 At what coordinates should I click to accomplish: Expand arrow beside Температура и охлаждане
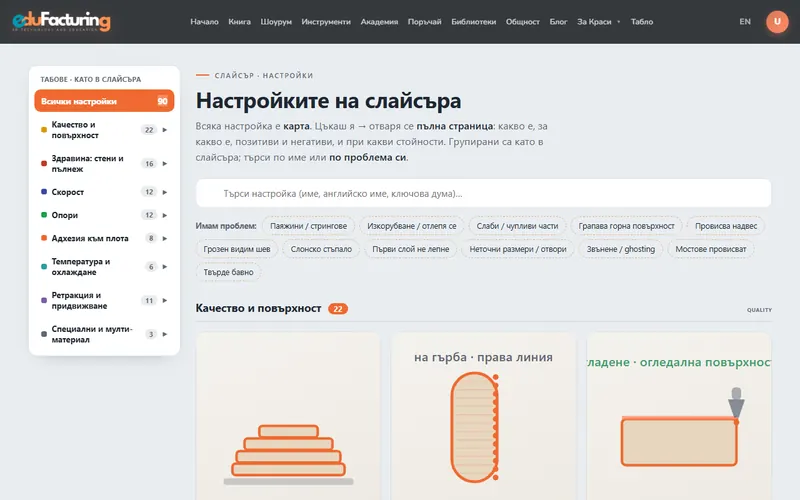click(x=165, y=266)
